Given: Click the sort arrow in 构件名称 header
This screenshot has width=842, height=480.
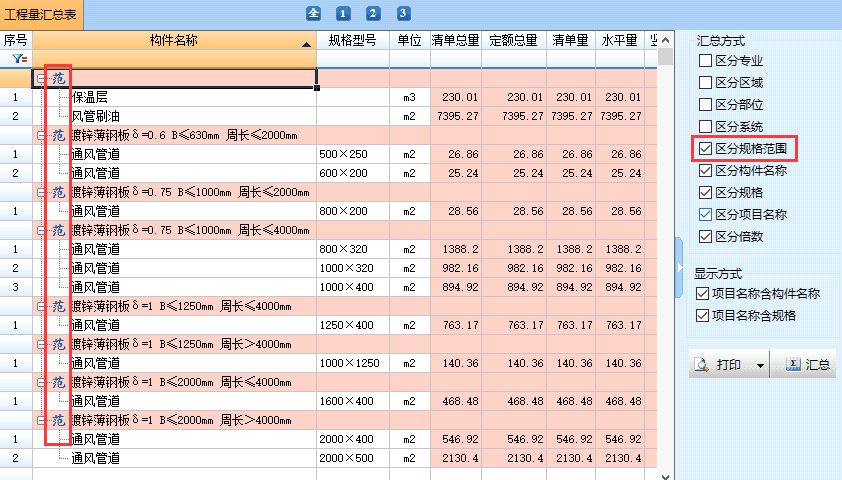Looking at the screenshot, I should tap(306, 44).
